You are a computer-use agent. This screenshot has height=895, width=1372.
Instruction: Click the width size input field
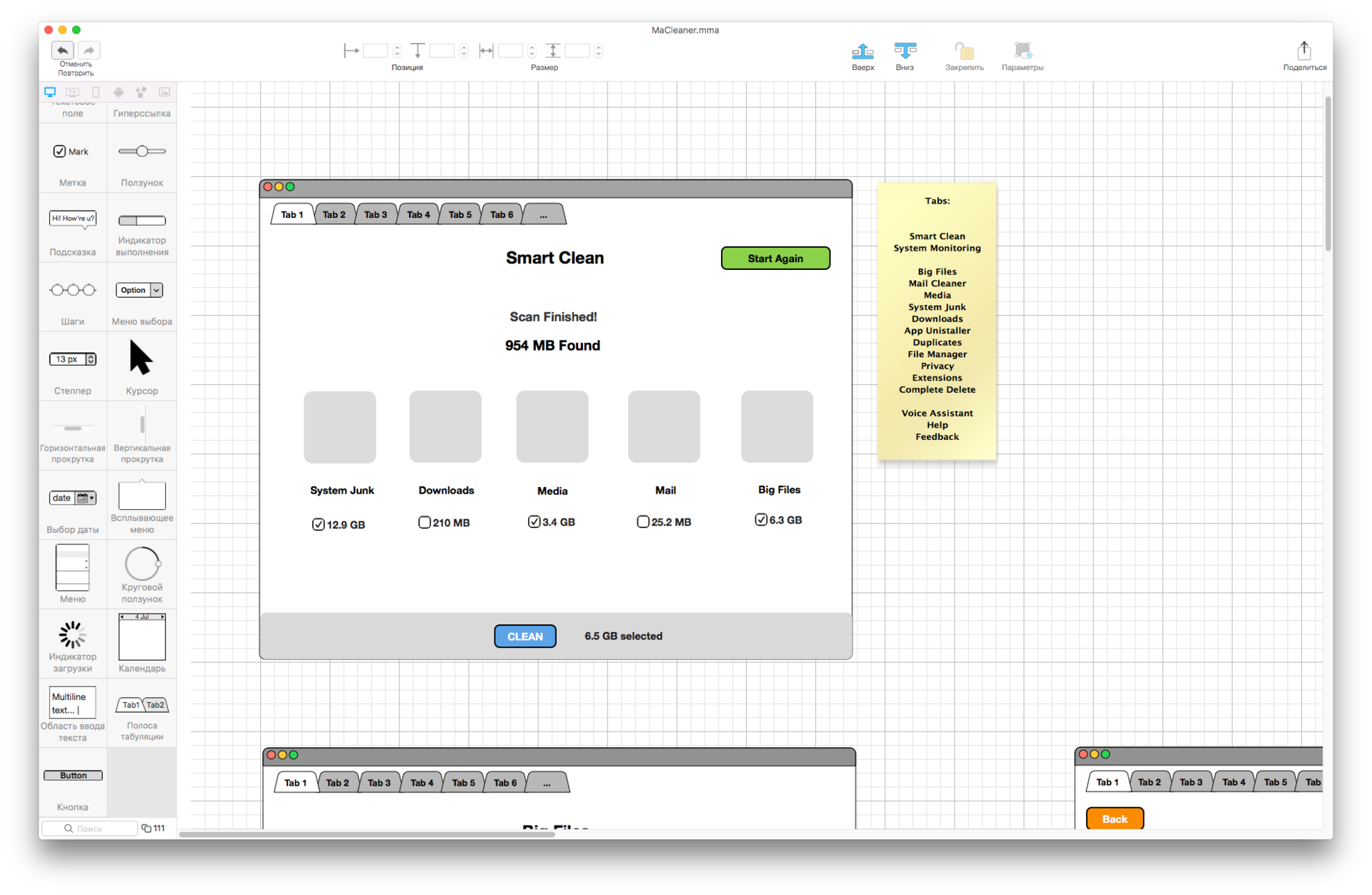[x=510, y=50]
